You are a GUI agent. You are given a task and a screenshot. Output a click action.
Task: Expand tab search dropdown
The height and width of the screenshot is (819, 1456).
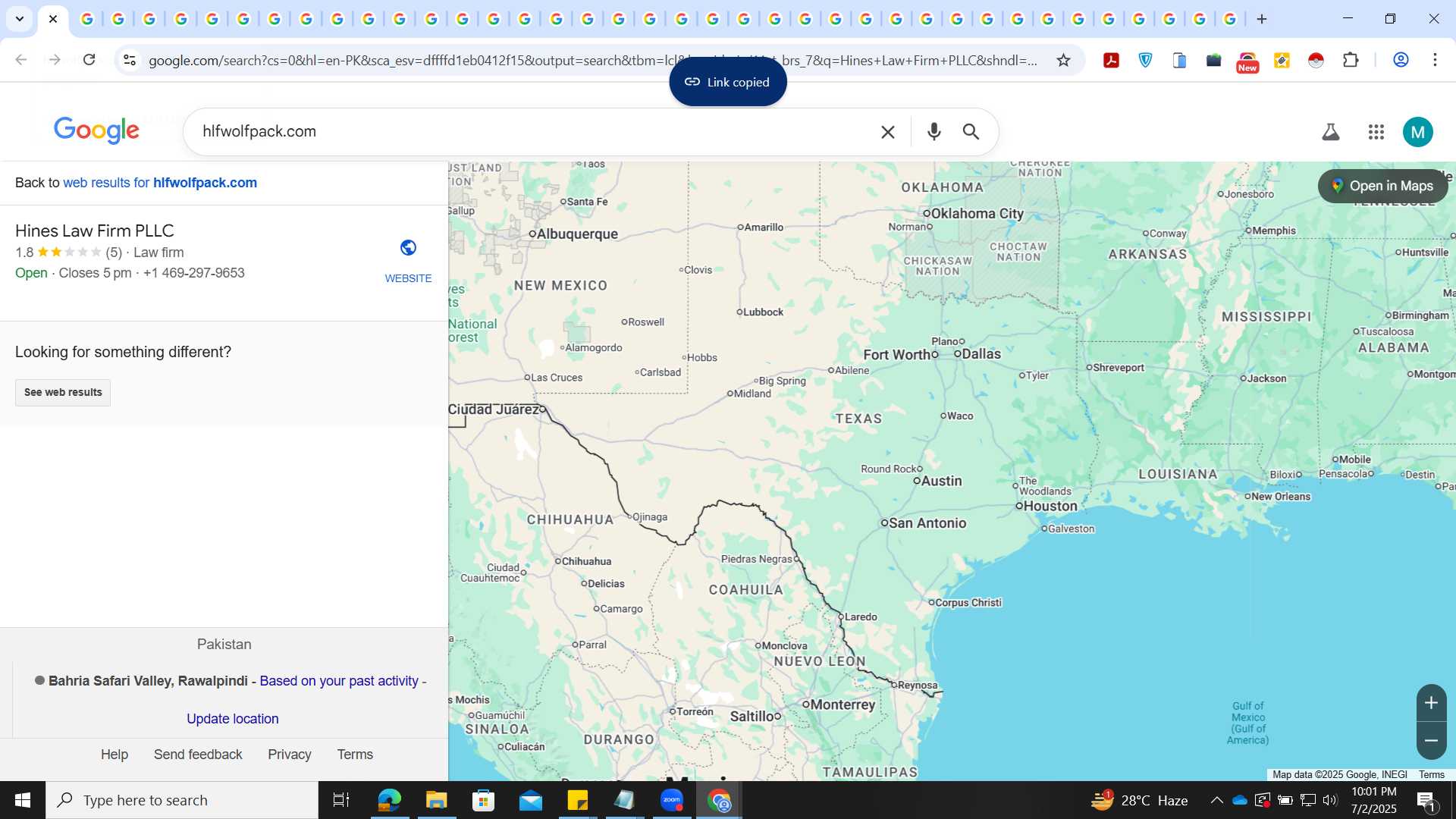click(x=20, y=19)
